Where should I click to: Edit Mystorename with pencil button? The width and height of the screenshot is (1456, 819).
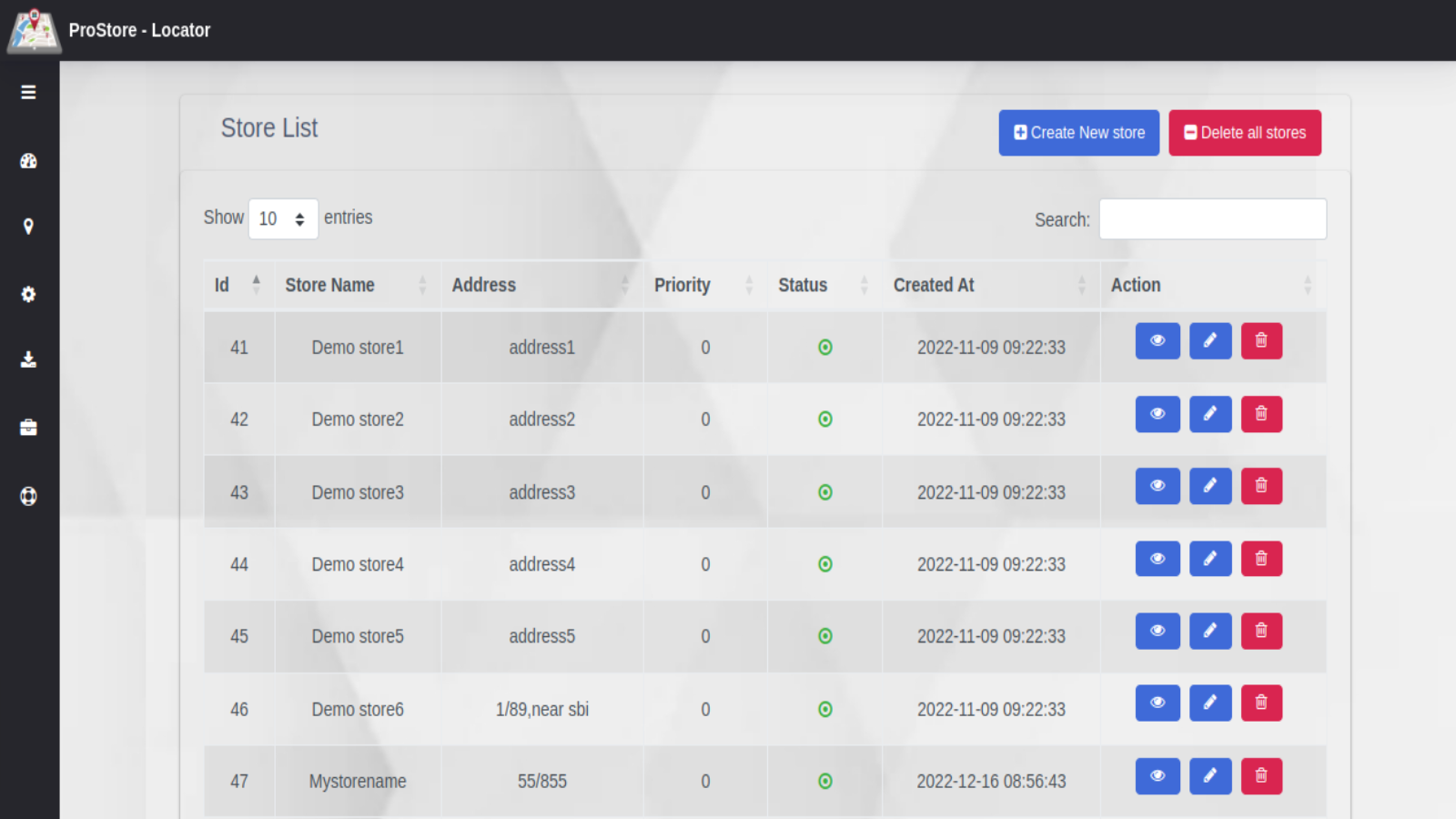tap(1210, 776)
